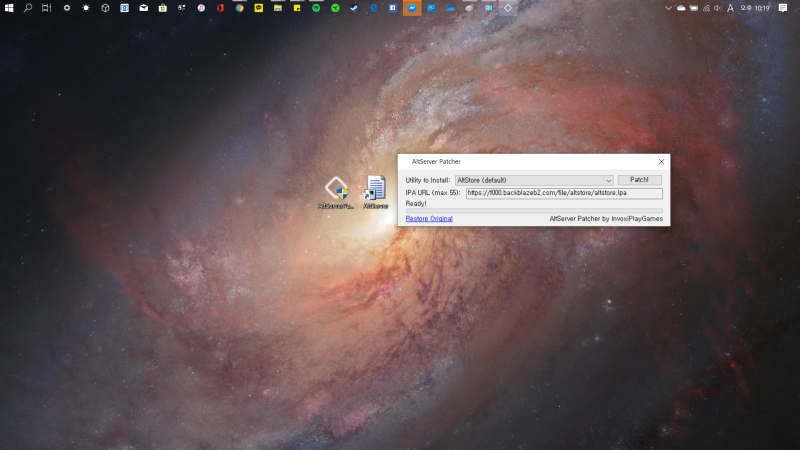Open the Utility to Install dropdown
800x450 pixels.
[534, 180]
